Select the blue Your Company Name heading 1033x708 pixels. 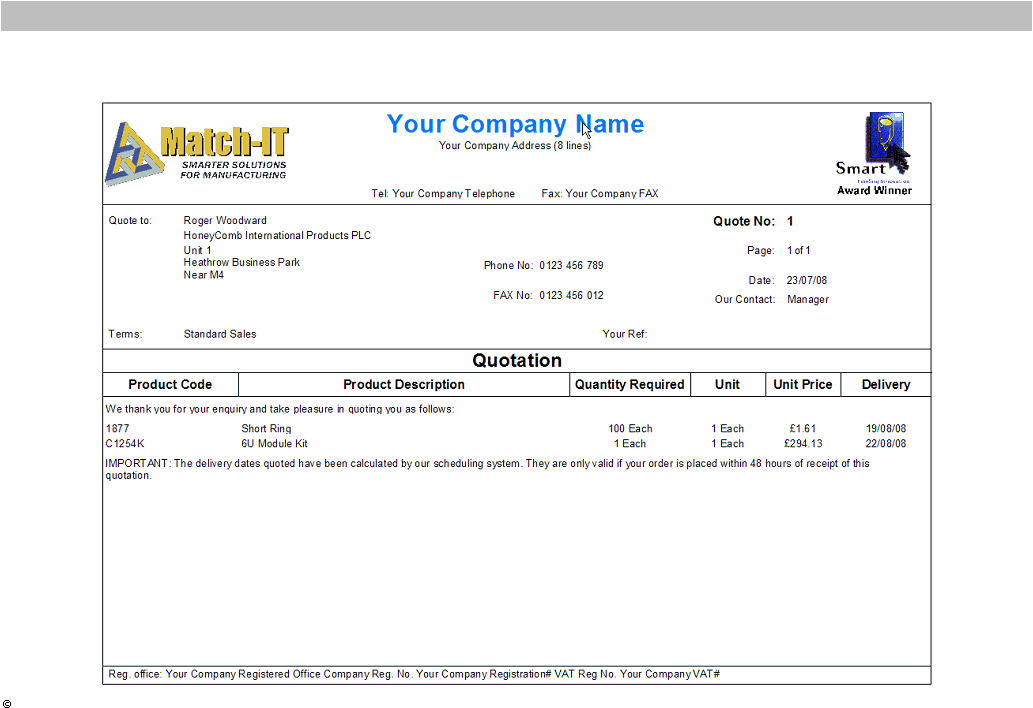(x=515, y=124)
